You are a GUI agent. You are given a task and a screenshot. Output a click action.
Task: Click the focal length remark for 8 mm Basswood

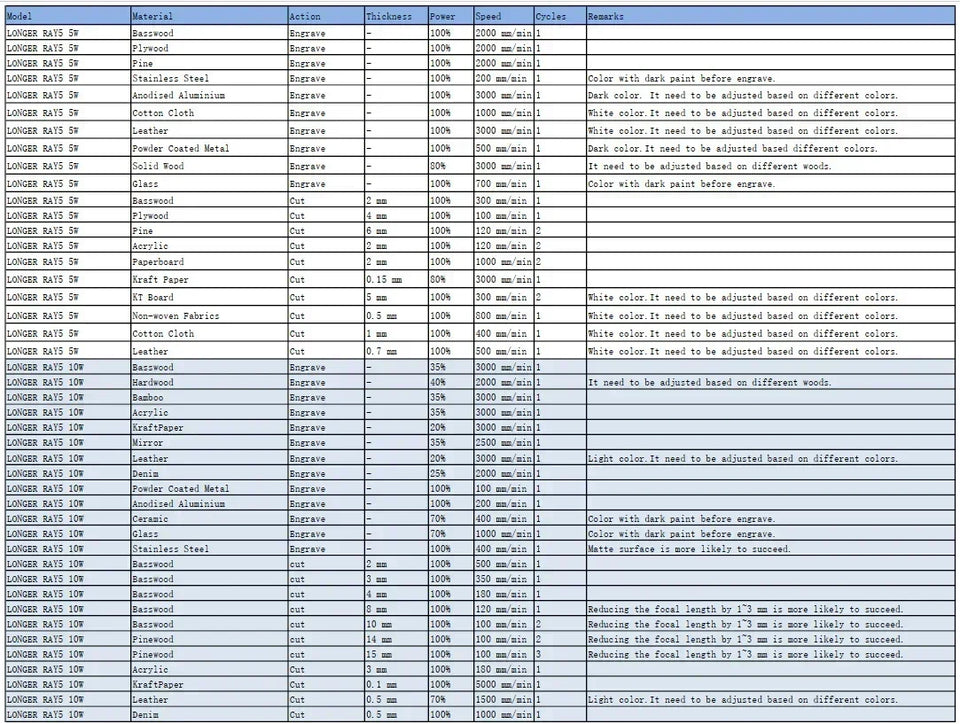746,609
